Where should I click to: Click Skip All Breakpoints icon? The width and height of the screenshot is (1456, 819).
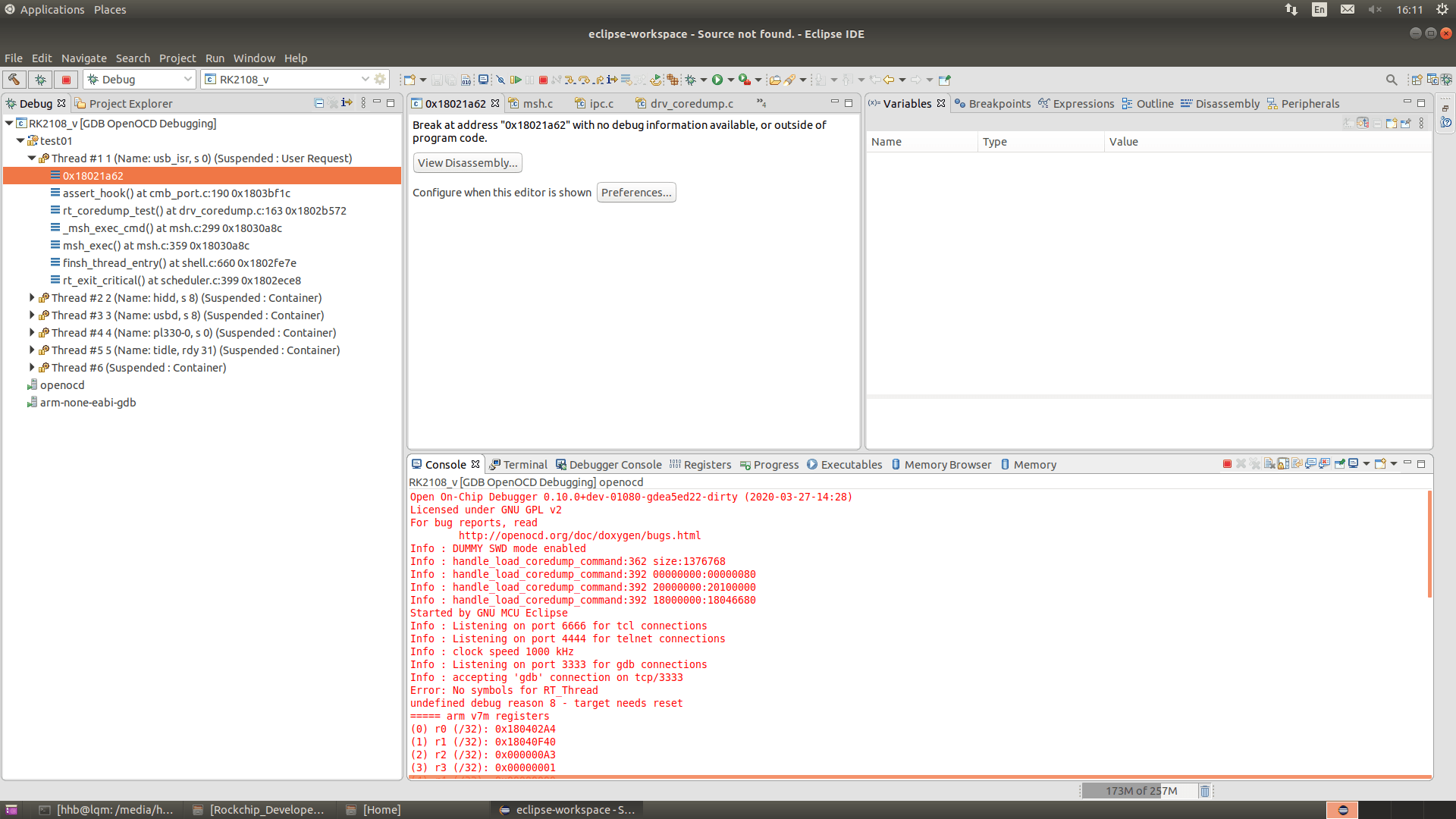[x=500, y=80]
